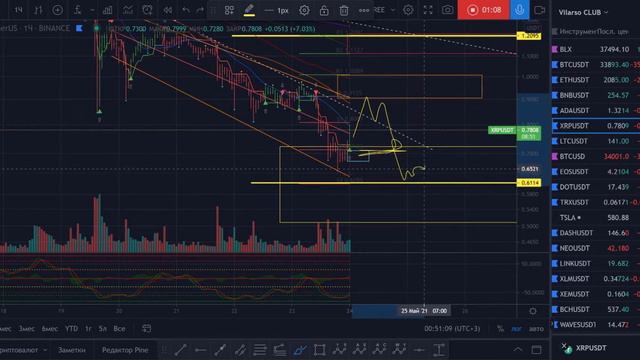
Task: Open the candlestick chart style selector
Action: point(38,10)
